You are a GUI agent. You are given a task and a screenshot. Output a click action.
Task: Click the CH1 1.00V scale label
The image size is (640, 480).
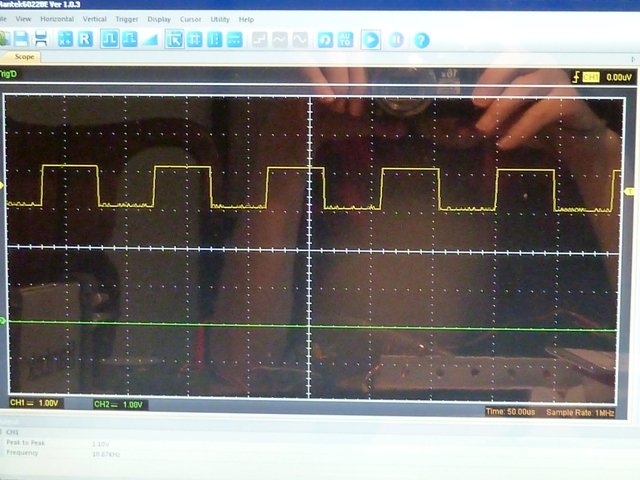(34, 403)
